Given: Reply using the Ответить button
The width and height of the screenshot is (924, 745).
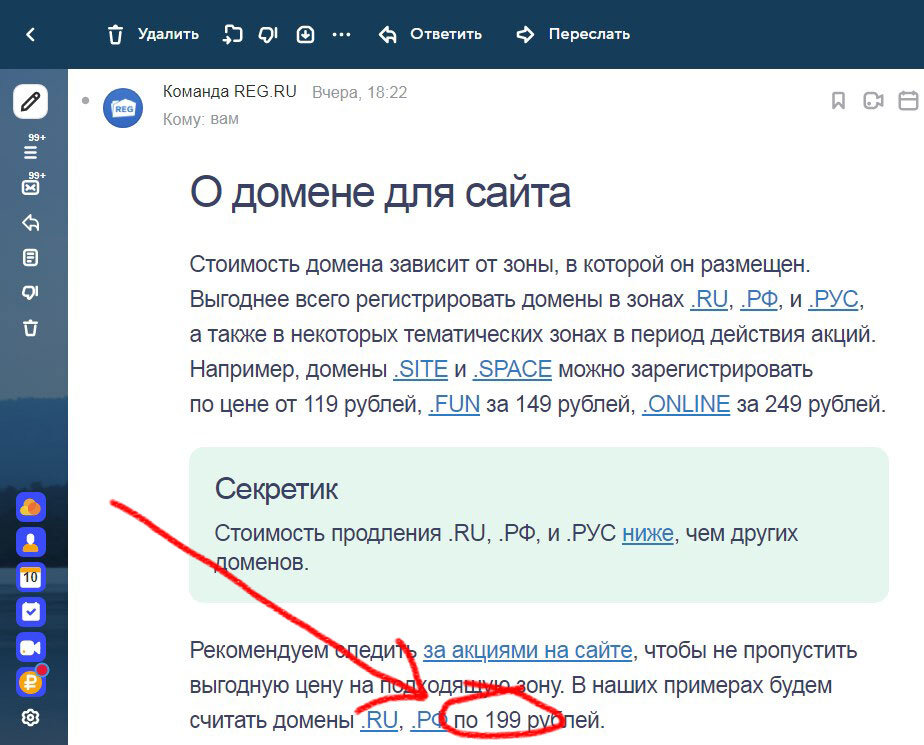Looking at the screenshot, I should (430, 35).
